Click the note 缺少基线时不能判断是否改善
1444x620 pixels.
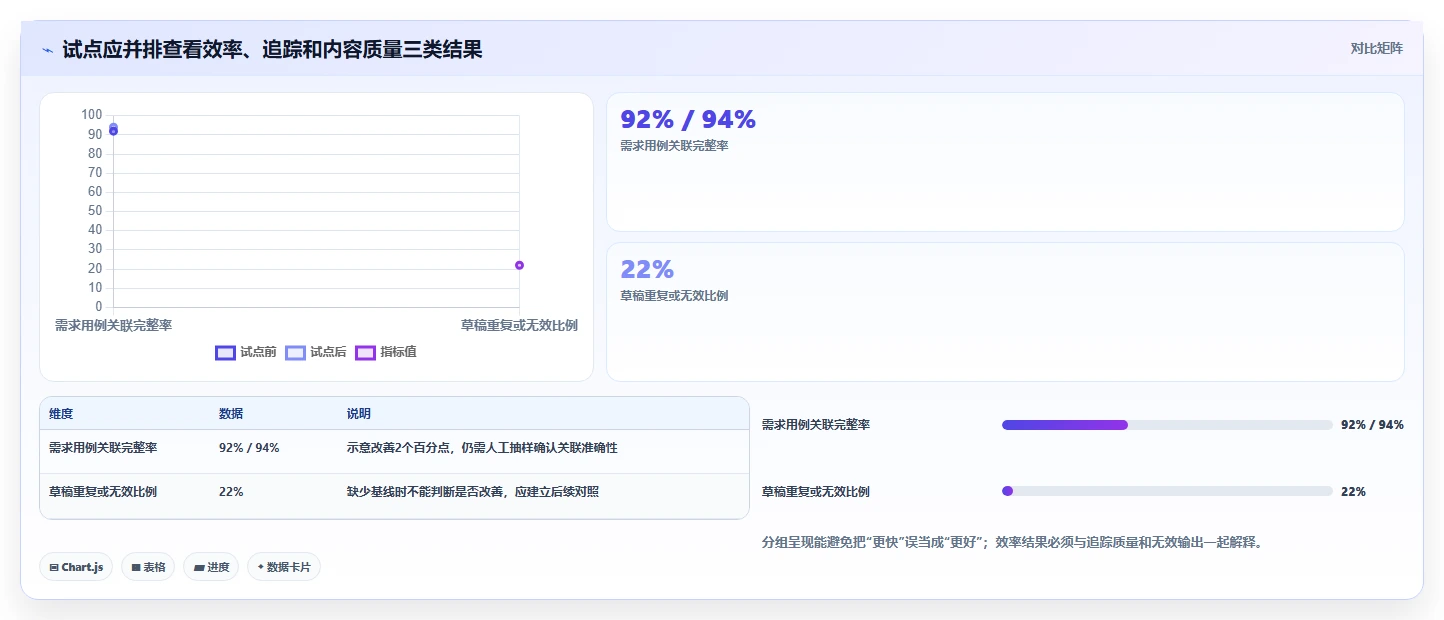click(473, 492)
